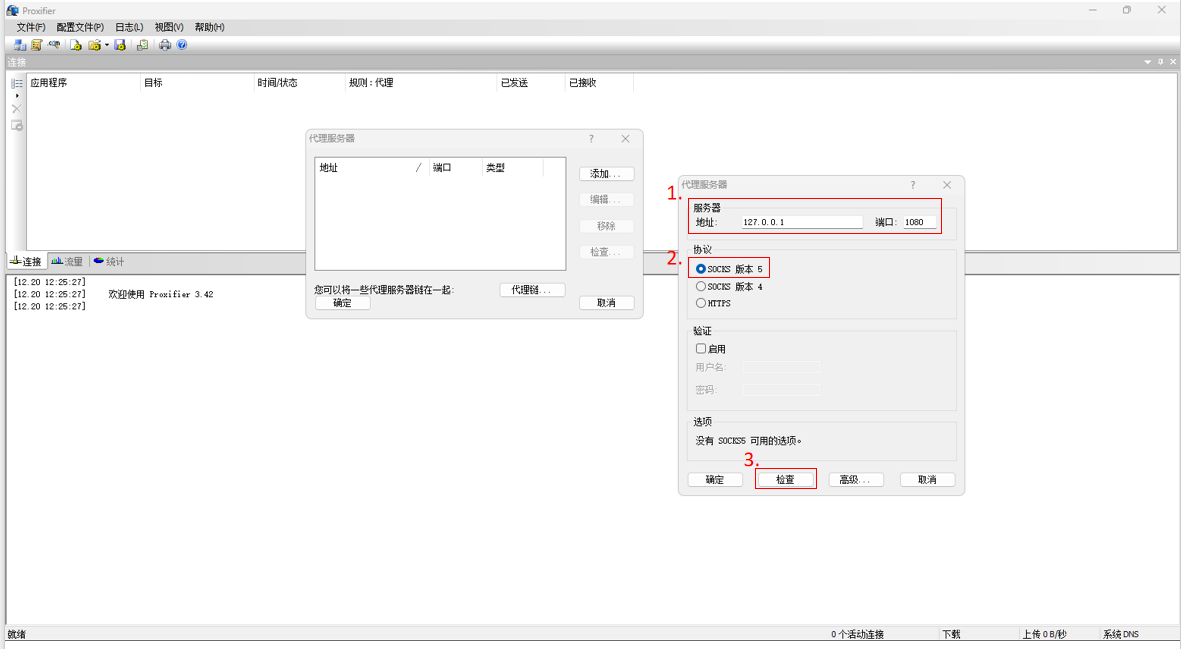The height and width of the screenshot is (649, 1181).
Task: Click the New Profile toolbar icon
Action: (75, 45)
